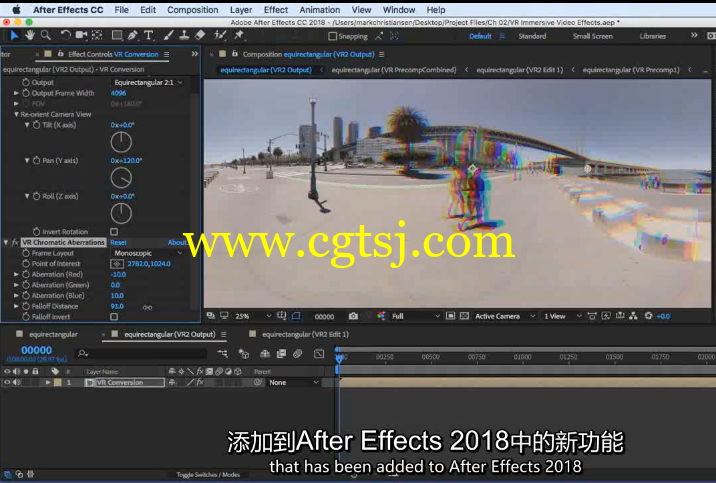
Task: Open the Effect menu
Action: coord(276,10)
